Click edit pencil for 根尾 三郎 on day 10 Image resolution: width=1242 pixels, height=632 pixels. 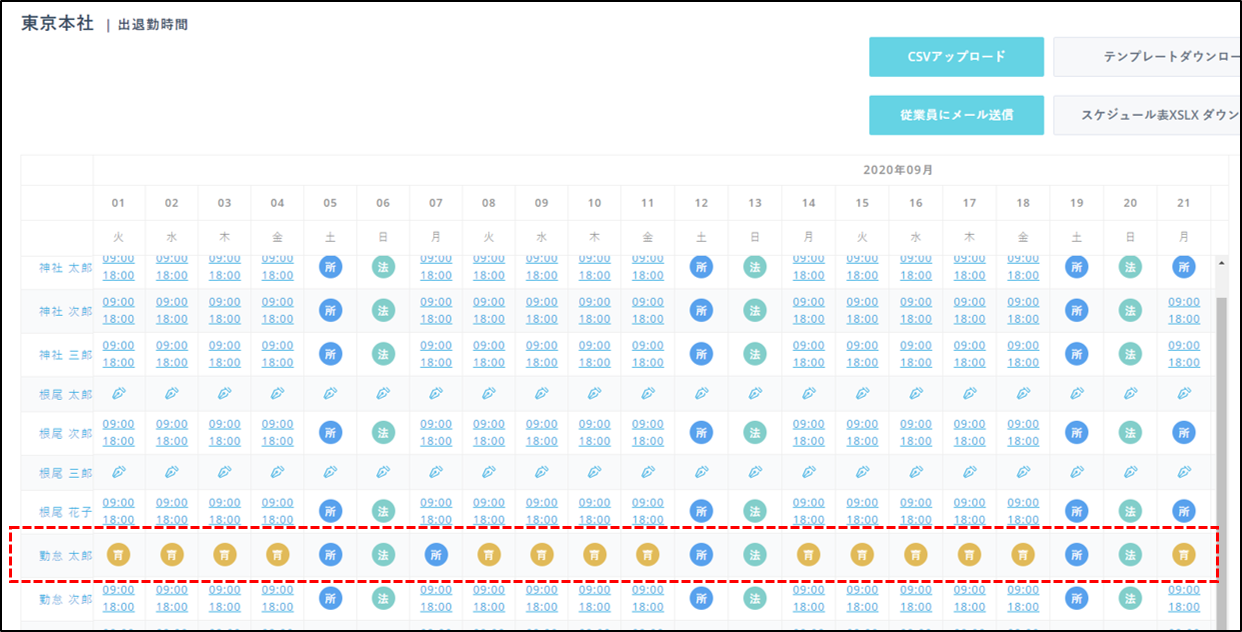(x=594, y=472)
